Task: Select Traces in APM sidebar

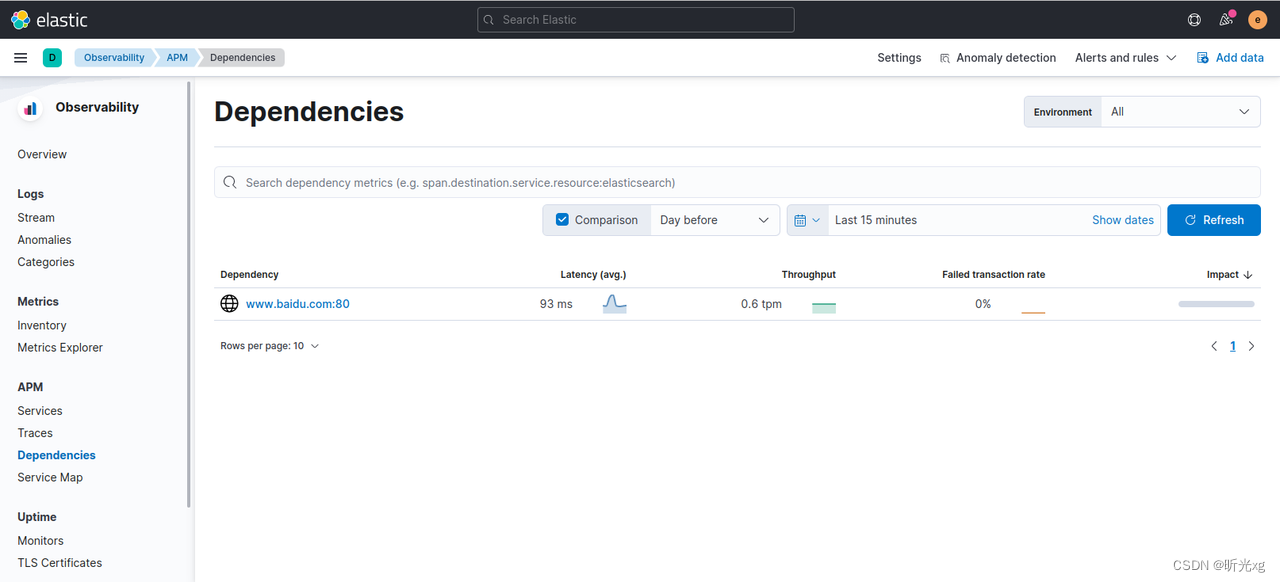Action: [x=35, y=433]
